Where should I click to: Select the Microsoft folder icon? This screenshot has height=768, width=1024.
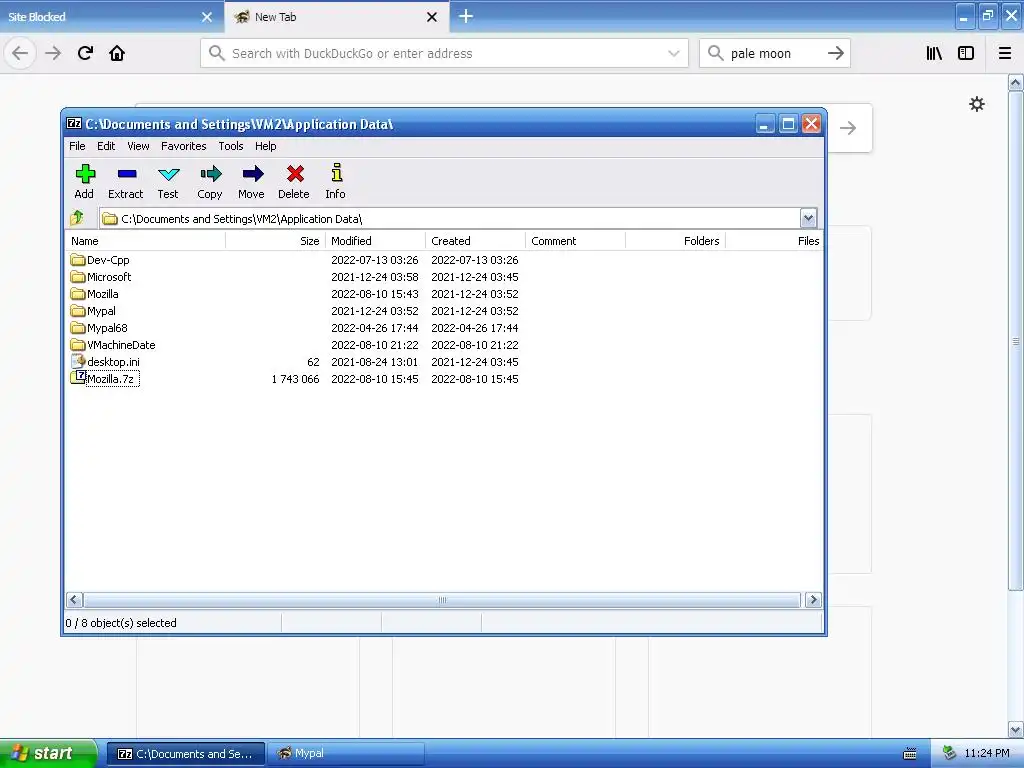[x=78, y=277]
